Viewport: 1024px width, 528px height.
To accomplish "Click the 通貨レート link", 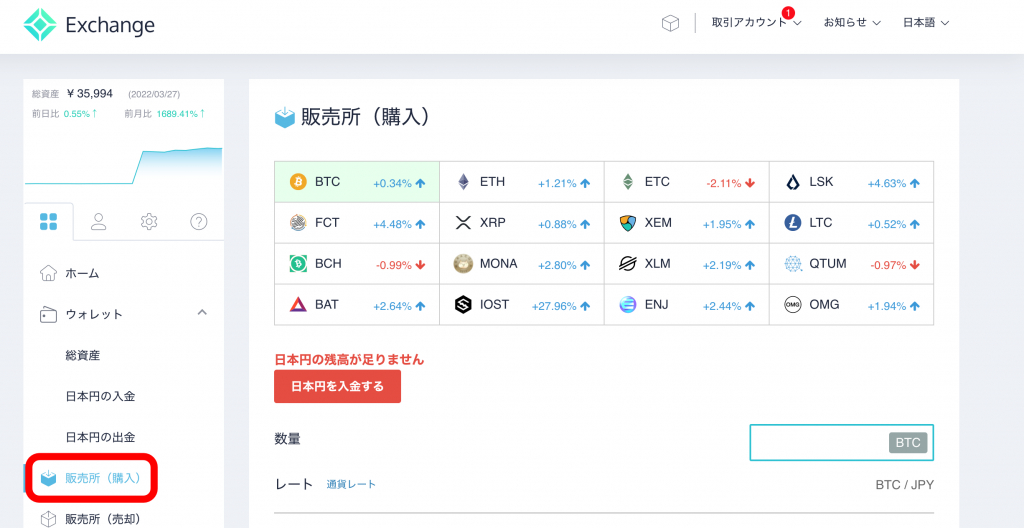I will tap(351, 484).
